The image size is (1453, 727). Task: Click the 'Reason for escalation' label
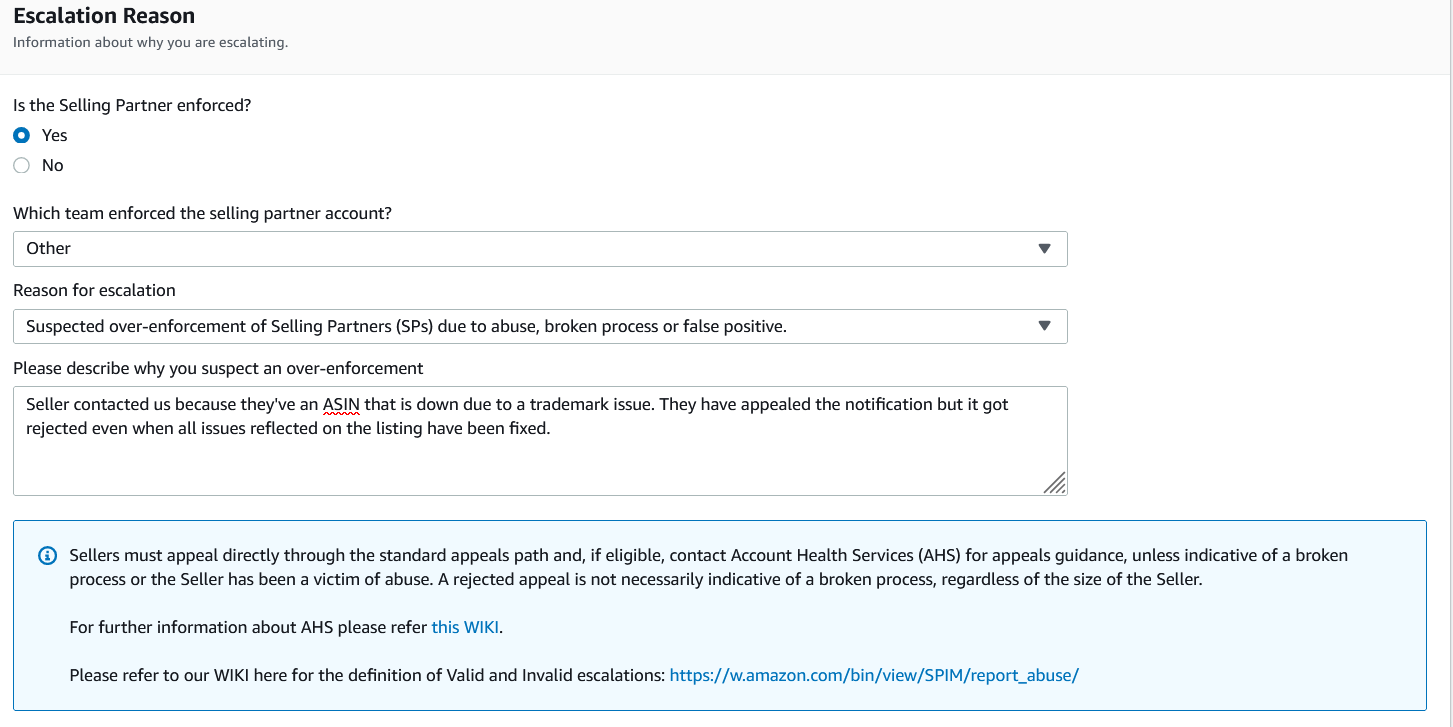click(x=94, y=290)
